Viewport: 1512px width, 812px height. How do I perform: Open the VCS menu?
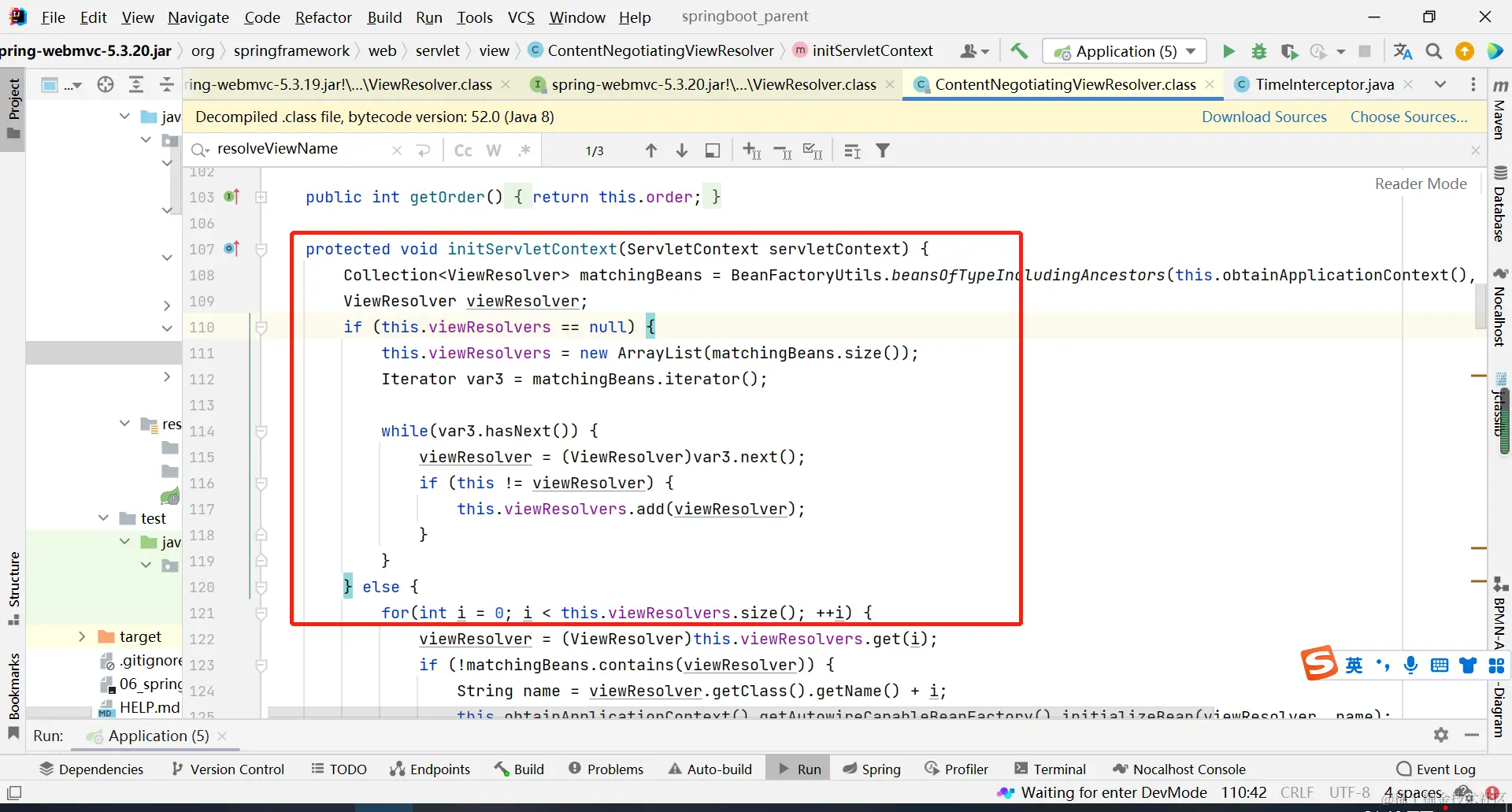point(521,17)
